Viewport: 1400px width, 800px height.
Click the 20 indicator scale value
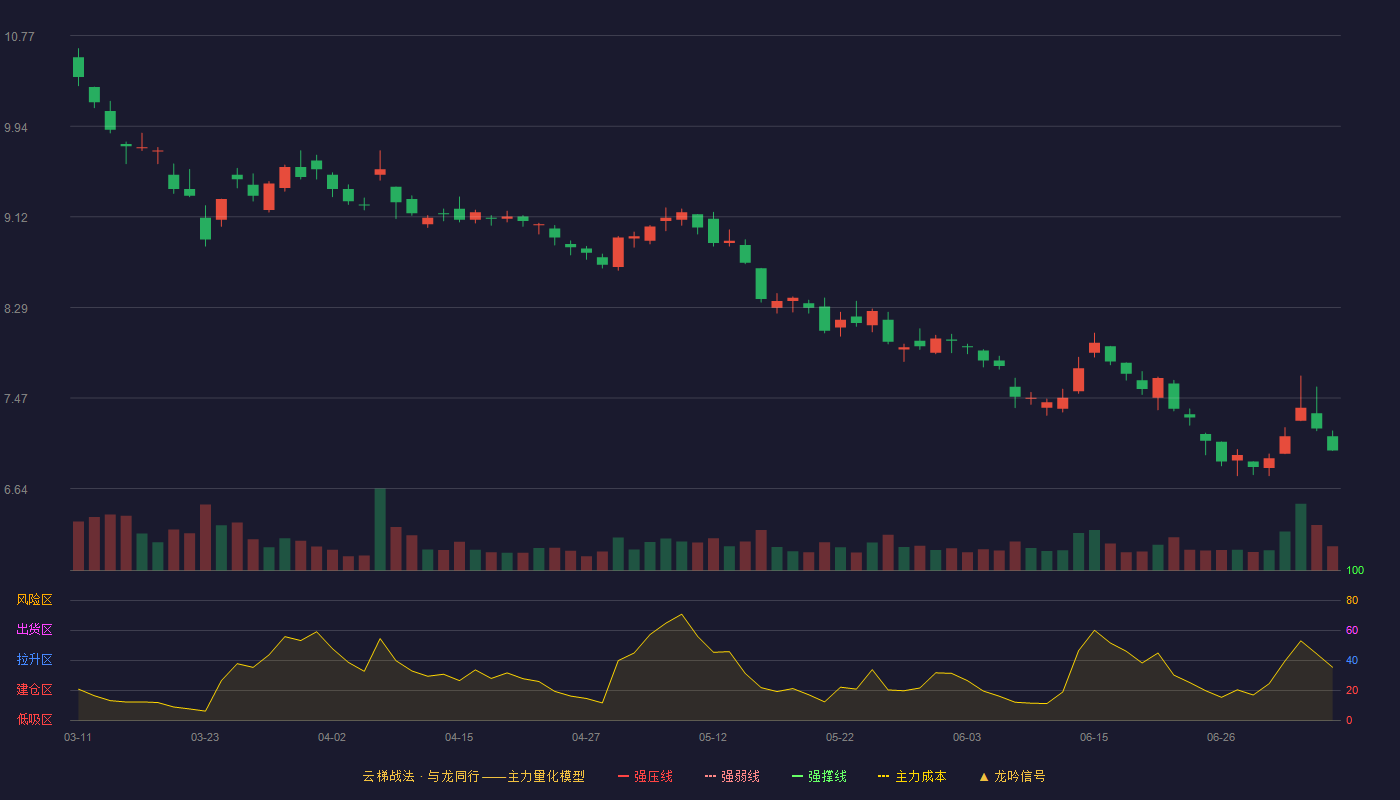[x=1352, y=690]
